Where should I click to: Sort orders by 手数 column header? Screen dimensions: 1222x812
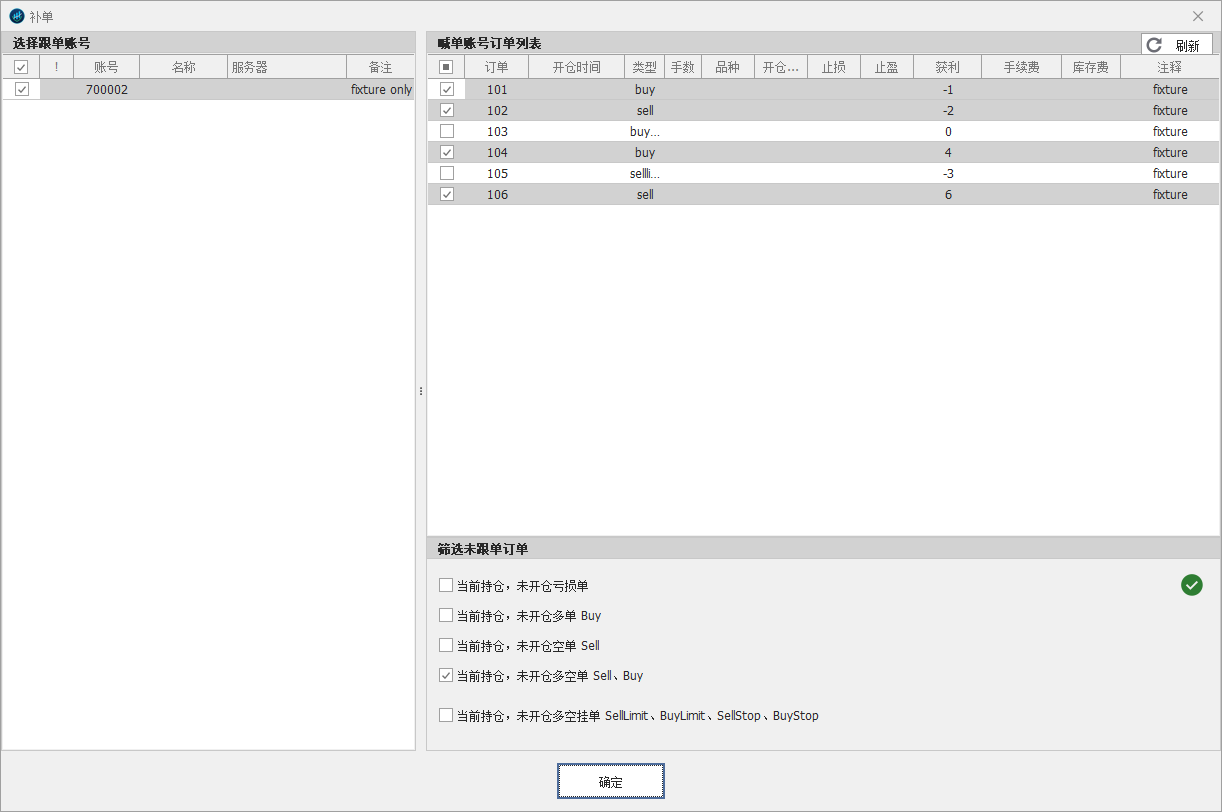[x=683, y=67]
